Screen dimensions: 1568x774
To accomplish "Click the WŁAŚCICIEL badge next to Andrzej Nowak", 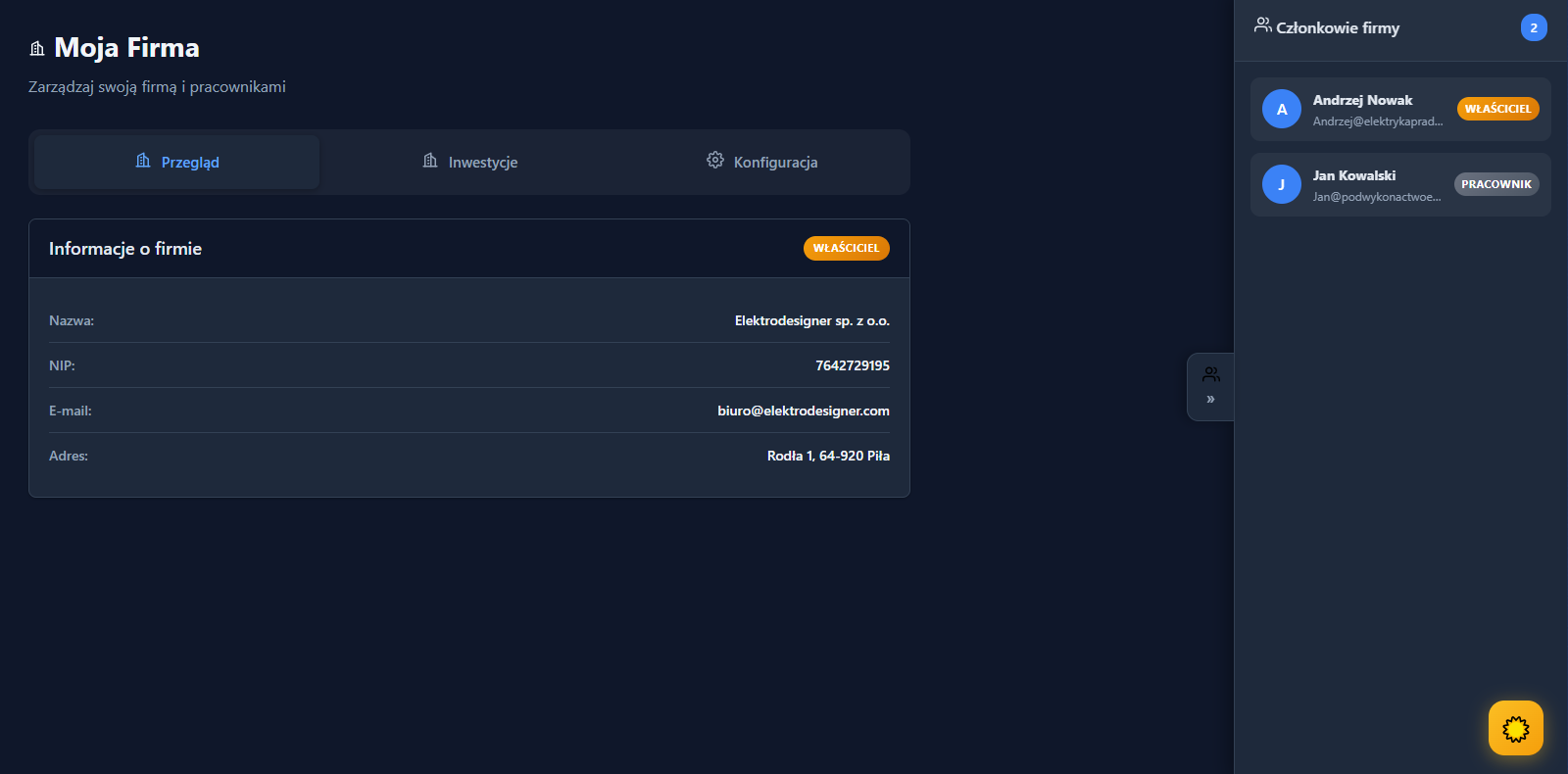I will click(x=1497, y=109).
